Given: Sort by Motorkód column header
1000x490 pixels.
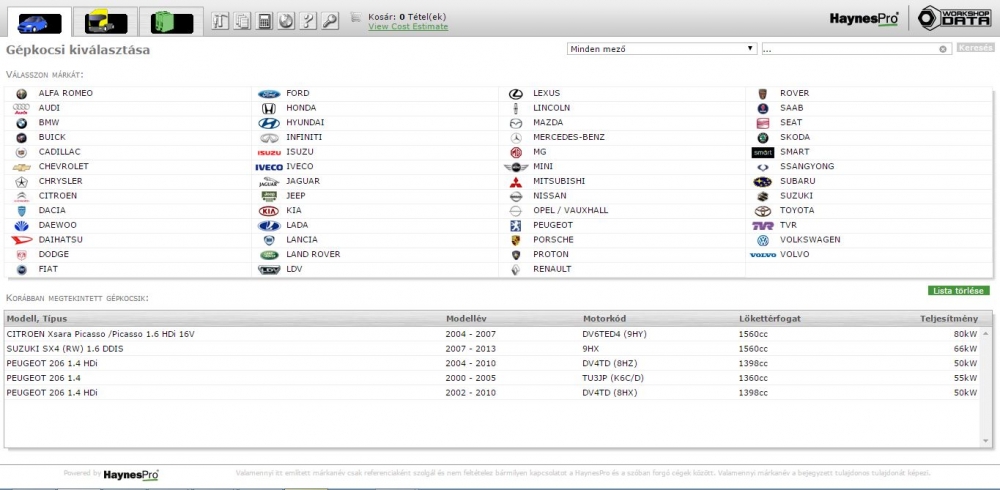Looking at the screenshot, I should click(604, 318).
